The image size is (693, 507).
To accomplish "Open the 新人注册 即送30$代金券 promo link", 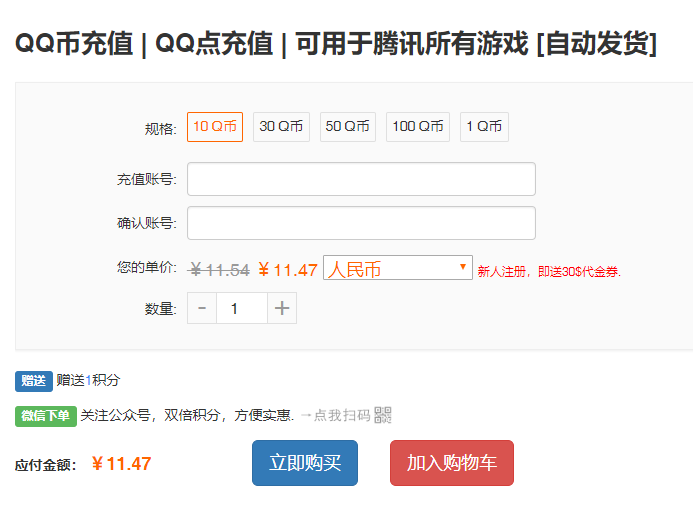I will point(549,271).
